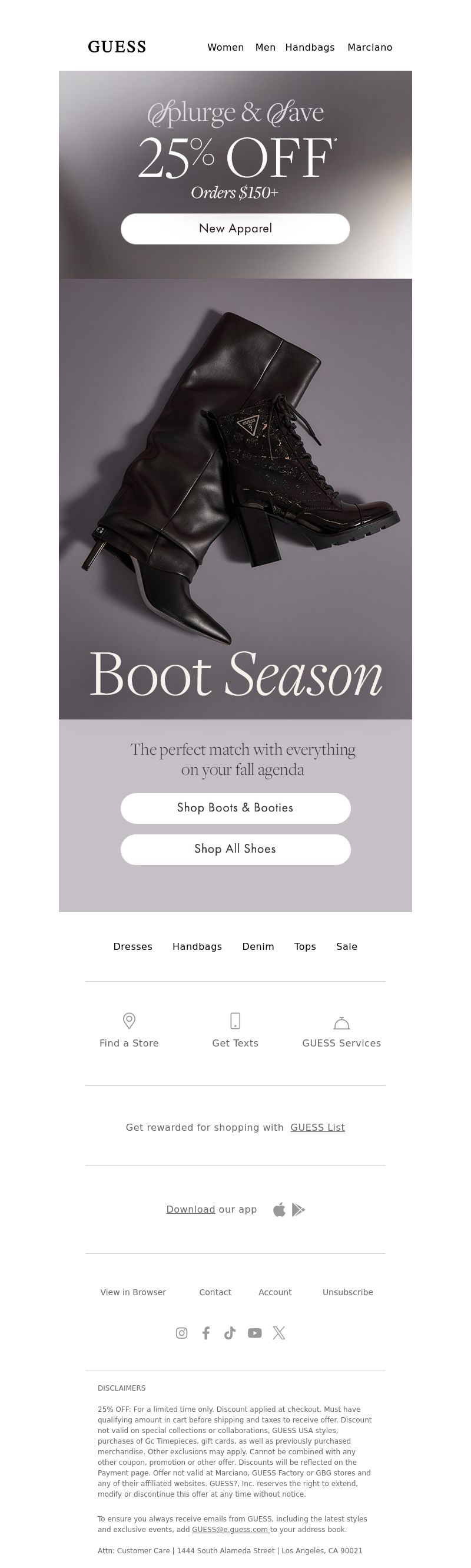Go to the Marciano menu item
This screenshot has width=471, height=1568.
pyautogui.click(x=370, y=48)
